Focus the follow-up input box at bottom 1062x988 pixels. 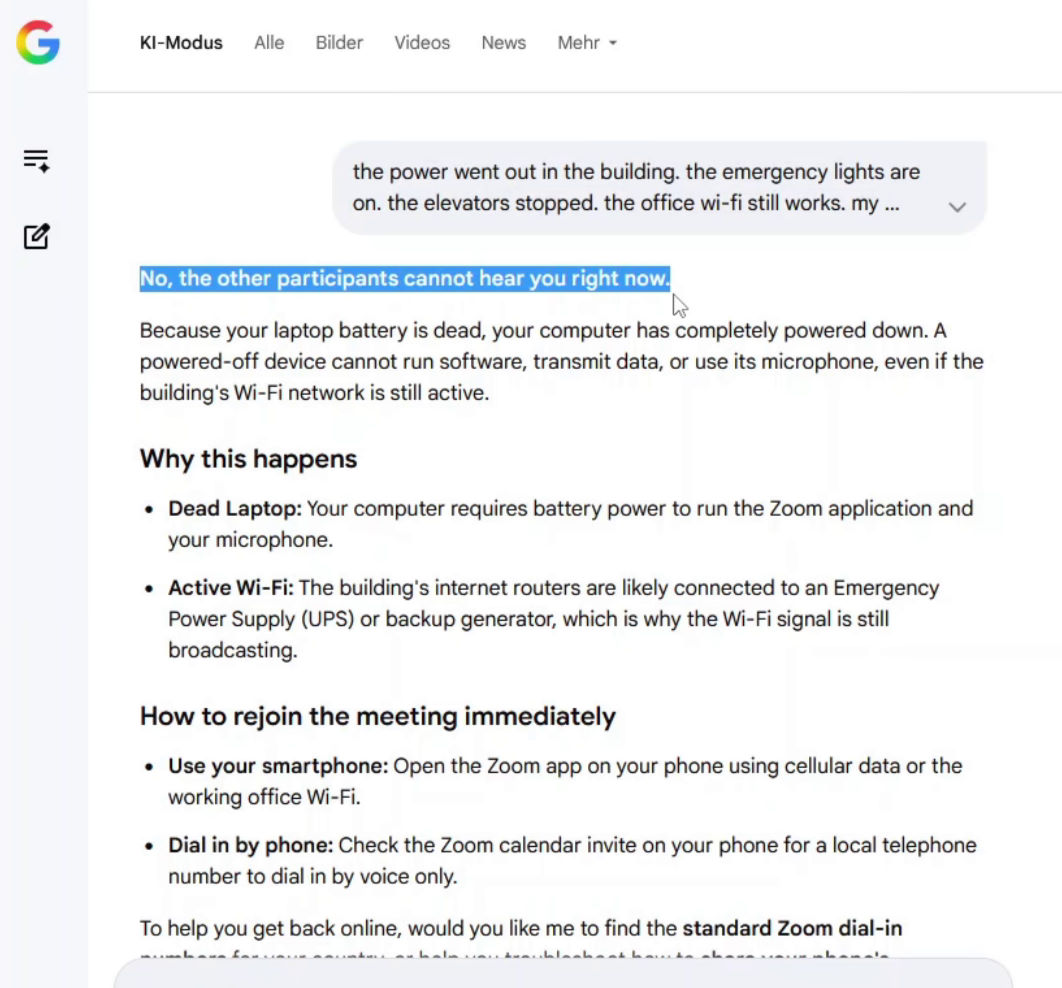tap(563, 974)
